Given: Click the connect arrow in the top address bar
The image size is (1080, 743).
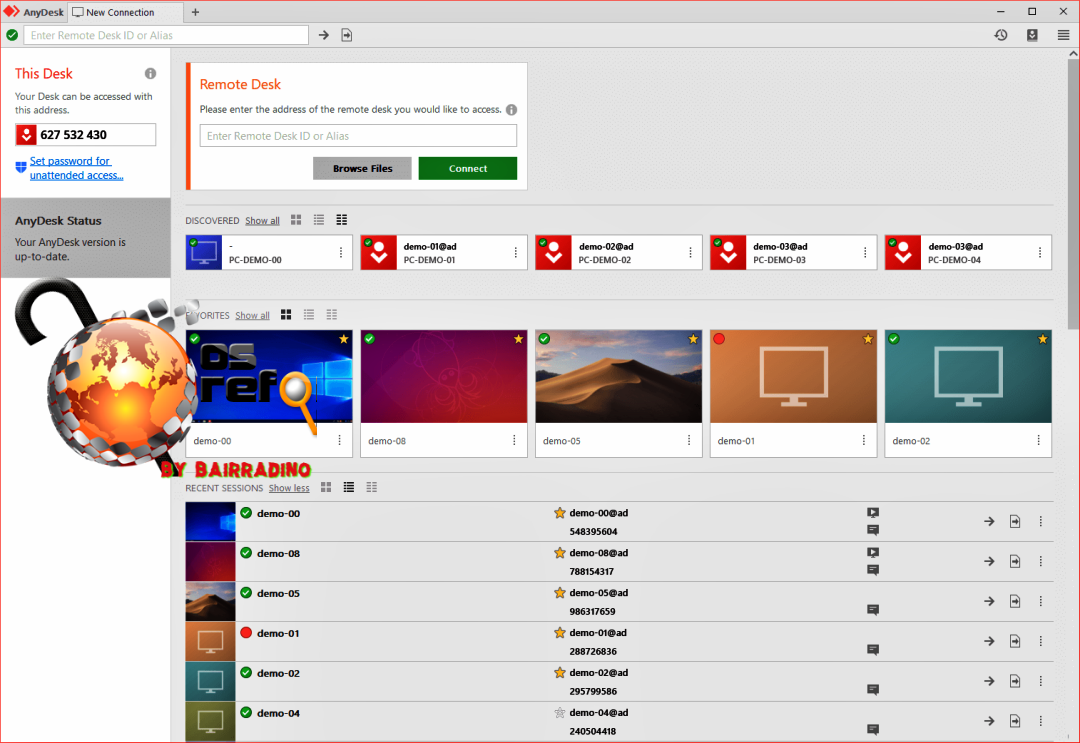Looking at the screenshot, I should [324, 35].
